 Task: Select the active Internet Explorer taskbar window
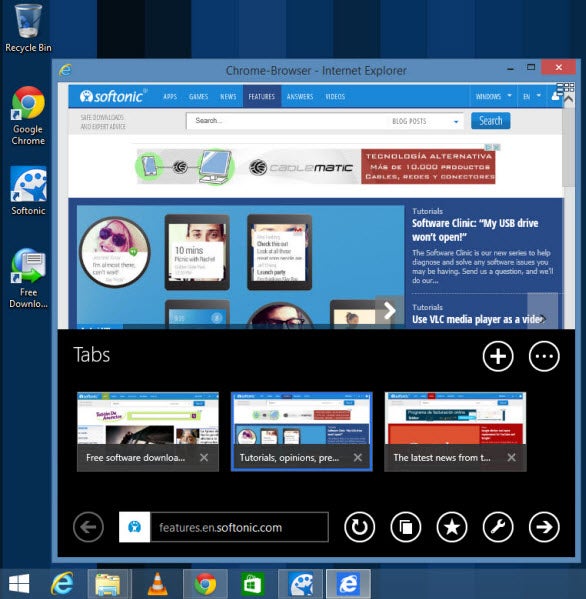click(348, 584)
